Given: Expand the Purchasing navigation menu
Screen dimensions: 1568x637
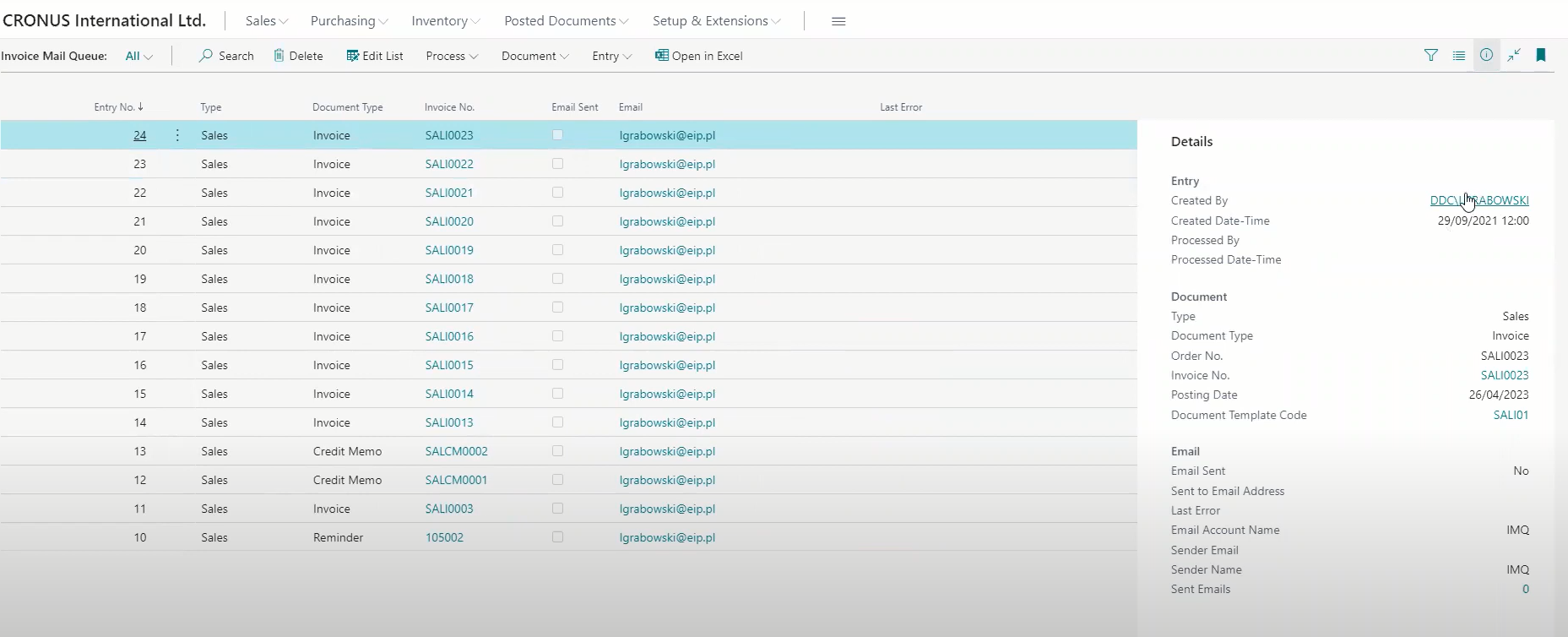Looking at the screenshot, I should (x=350, y=21).
